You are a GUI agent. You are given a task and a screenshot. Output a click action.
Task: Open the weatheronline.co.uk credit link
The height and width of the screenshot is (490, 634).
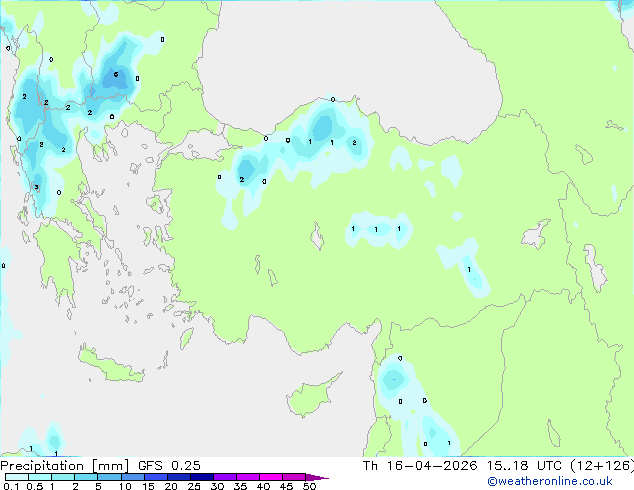point(550,481)
